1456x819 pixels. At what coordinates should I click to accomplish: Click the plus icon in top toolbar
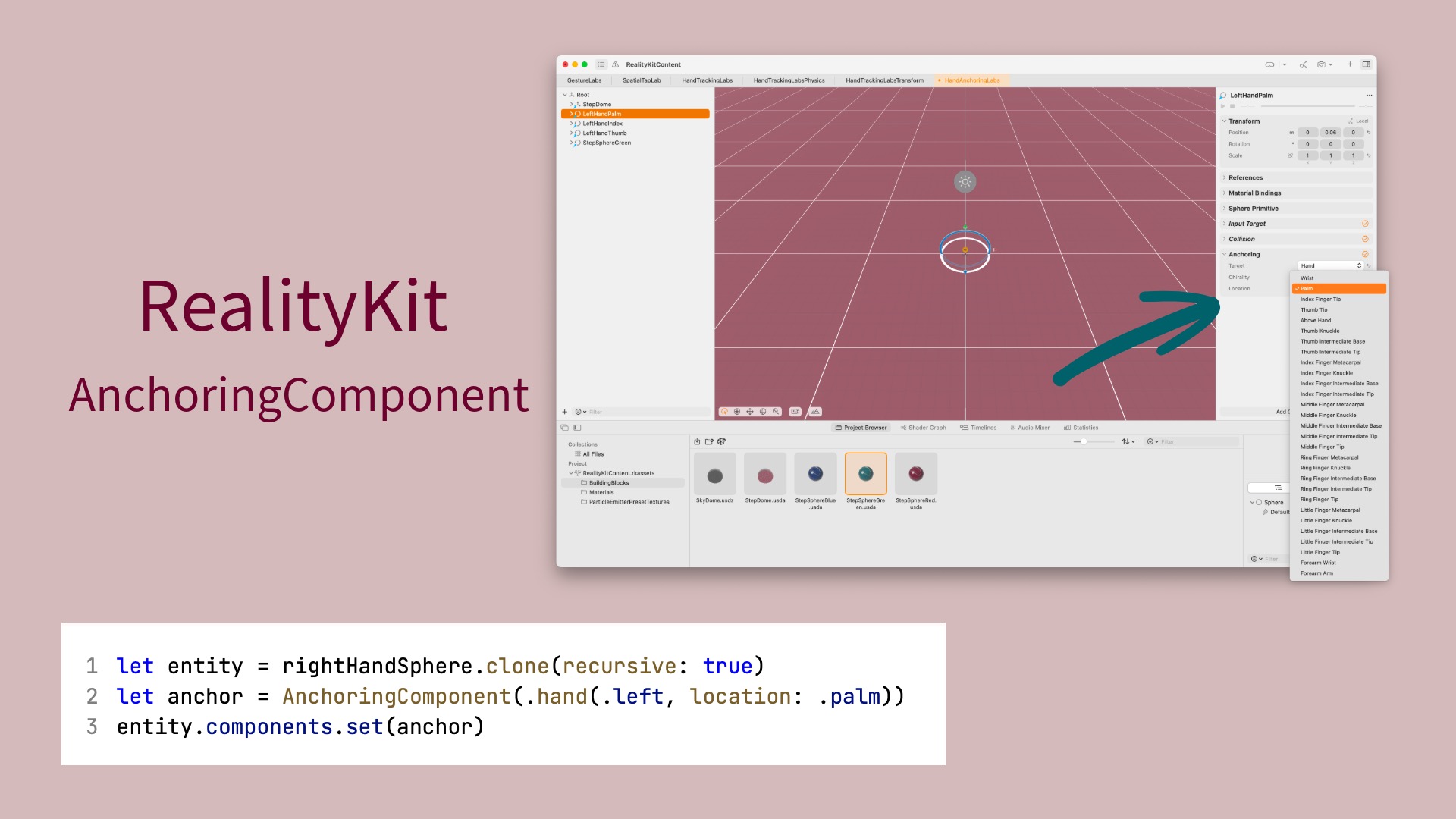(x=1350, y=64)
